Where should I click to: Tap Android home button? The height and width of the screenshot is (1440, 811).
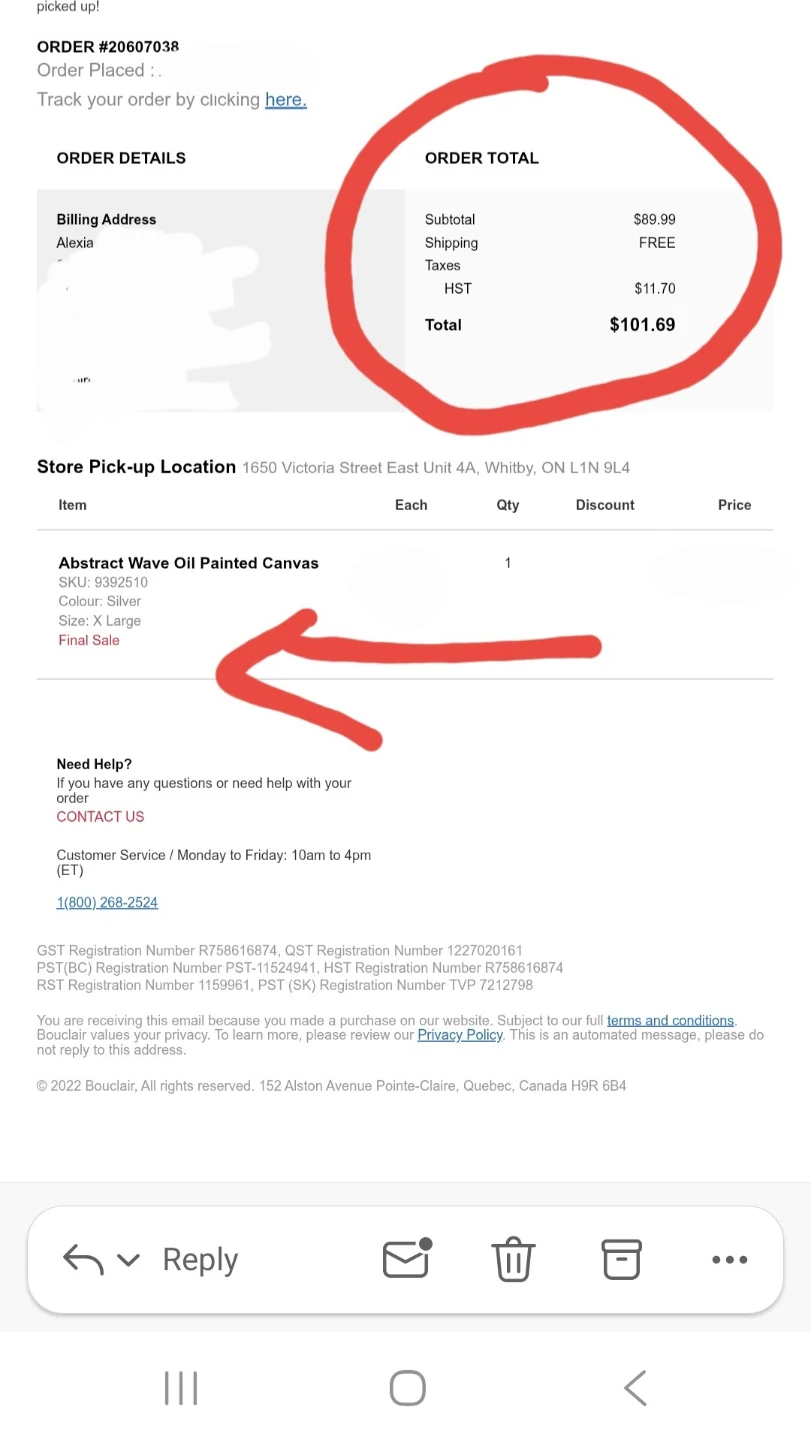click(x=407, y=1388)
